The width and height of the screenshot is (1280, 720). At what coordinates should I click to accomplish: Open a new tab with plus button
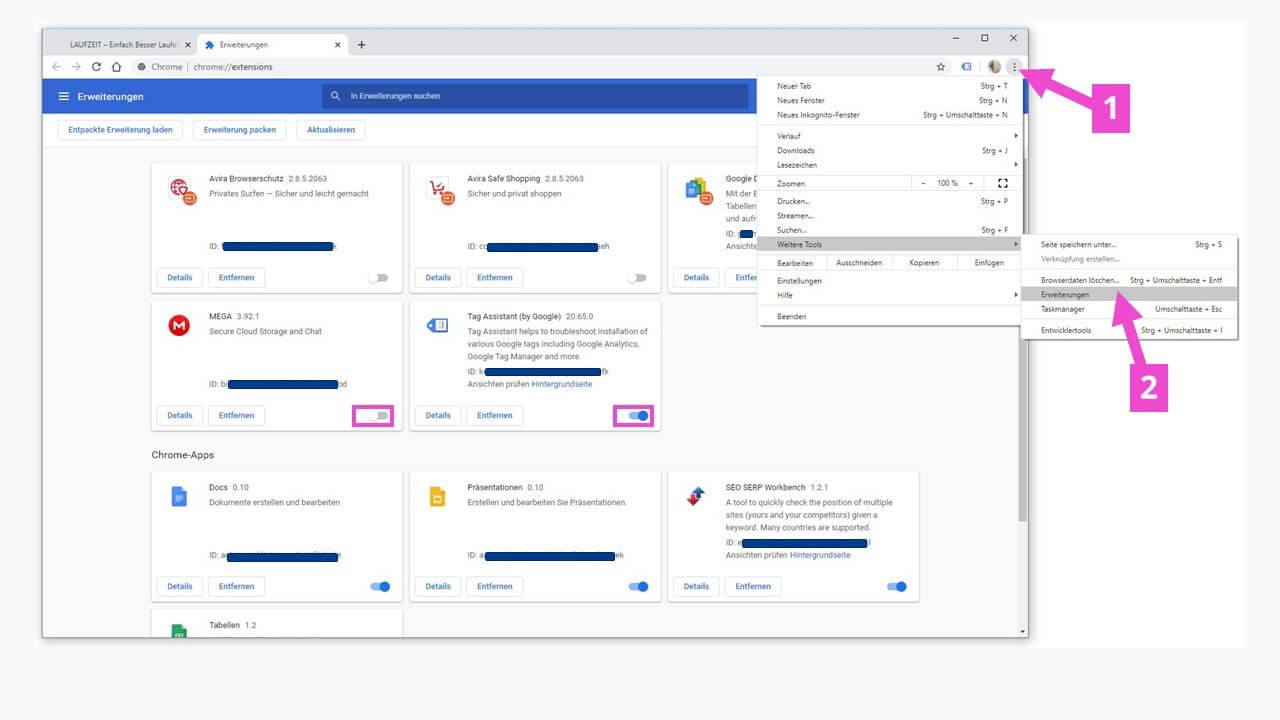coord(361,44)
